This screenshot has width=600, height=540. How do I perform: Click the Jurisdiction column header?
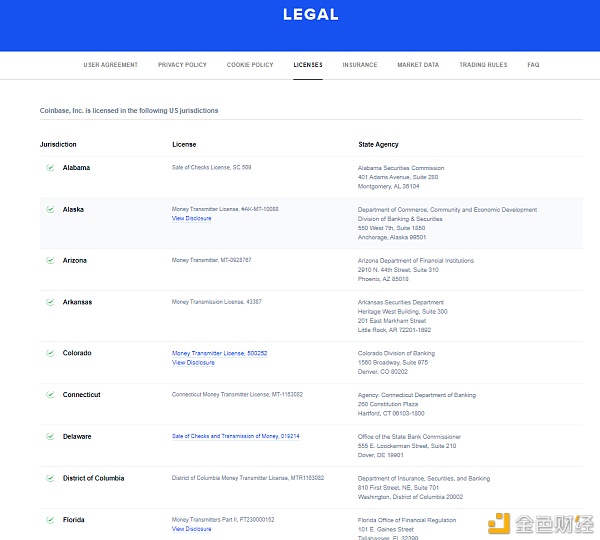tap(58, 144)
